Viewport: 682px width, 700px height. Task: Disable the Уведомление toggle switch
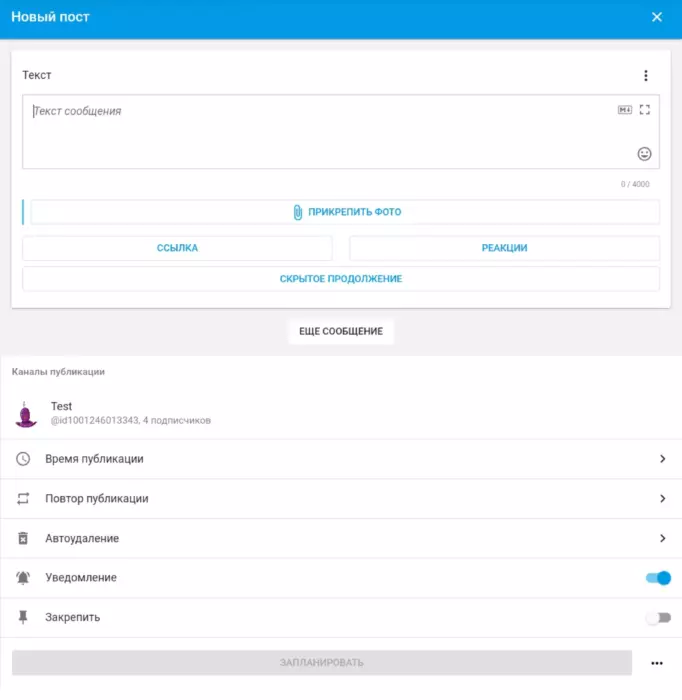(658, 578)
